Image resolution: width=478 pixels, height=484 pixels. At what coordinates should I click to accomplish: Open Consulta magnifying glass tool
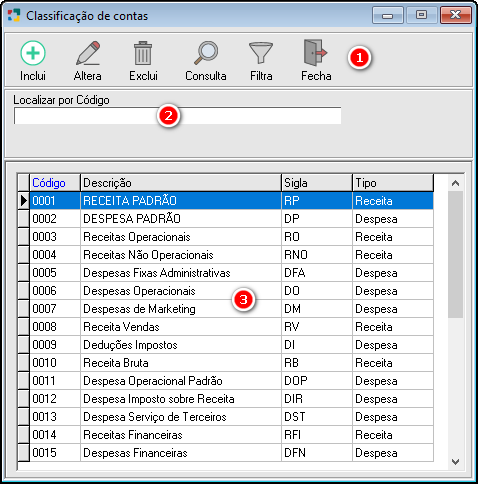point(206,53)
